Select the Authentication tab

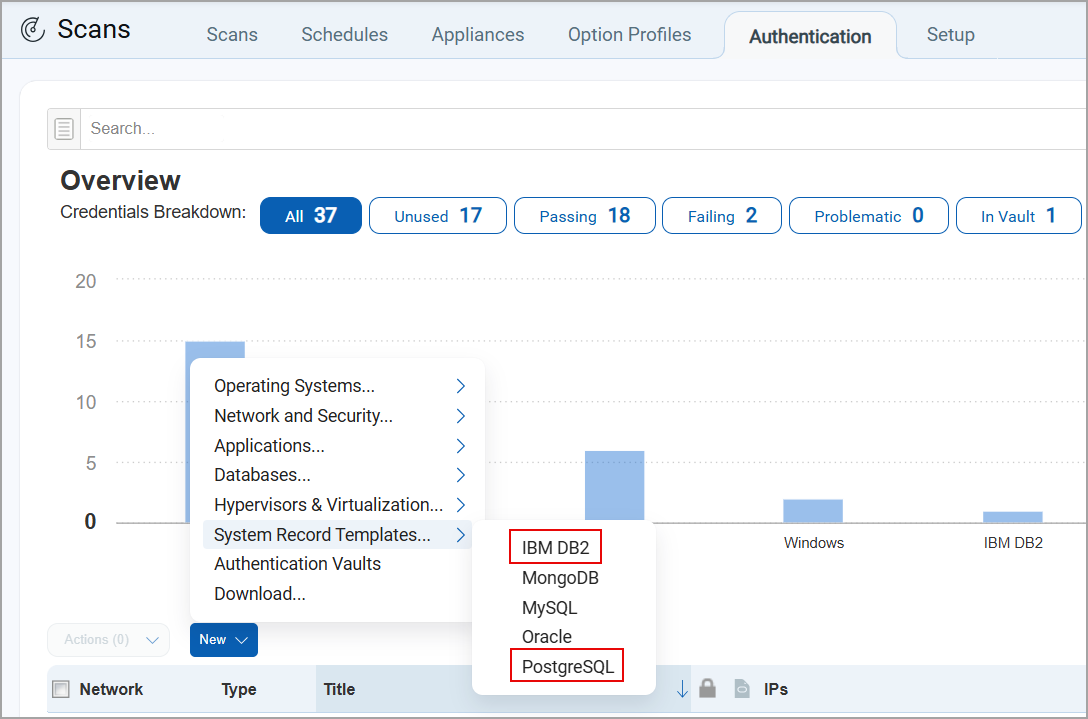pos(810,36)
